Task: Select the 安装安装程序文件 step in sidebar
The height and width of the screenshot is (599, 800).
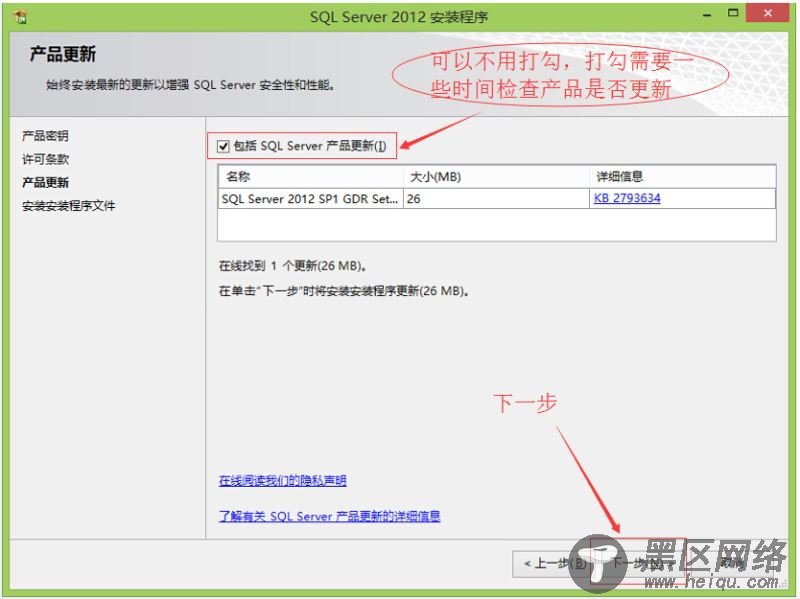Action: click(x=69, y=206)
